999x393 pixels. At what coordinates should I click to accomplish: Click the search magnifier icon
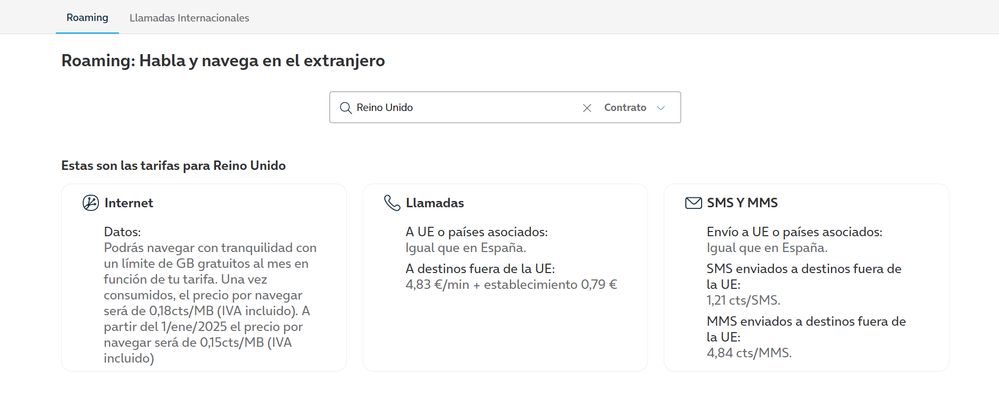pos(345,108)
